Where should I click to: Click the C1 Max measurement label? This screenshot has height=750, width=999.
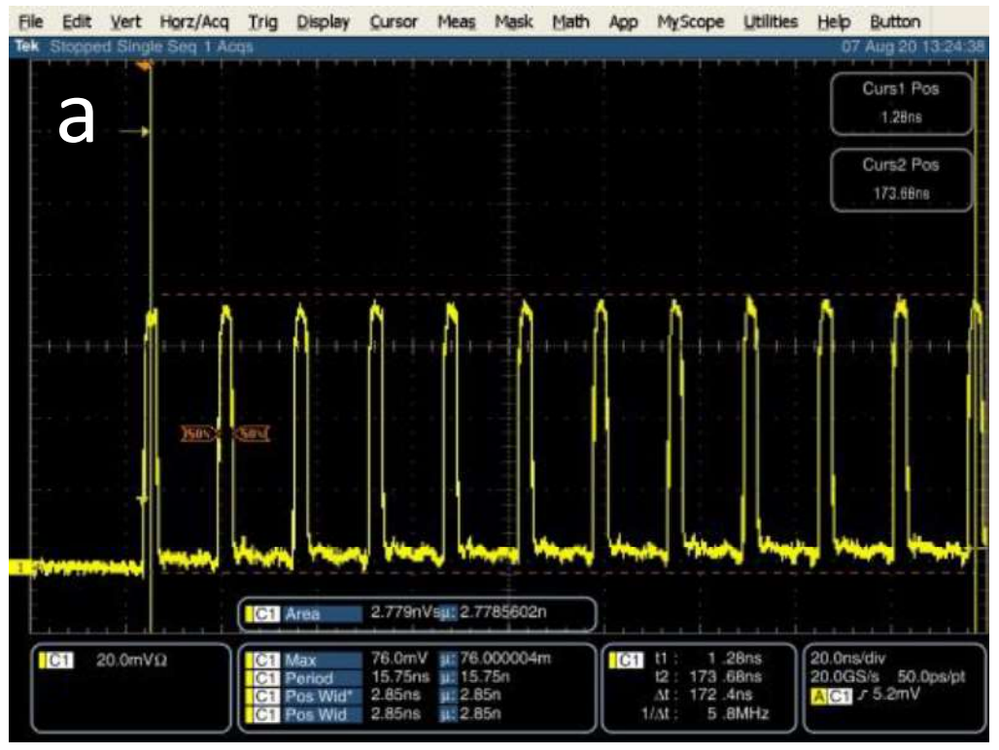tap(303, 660)
